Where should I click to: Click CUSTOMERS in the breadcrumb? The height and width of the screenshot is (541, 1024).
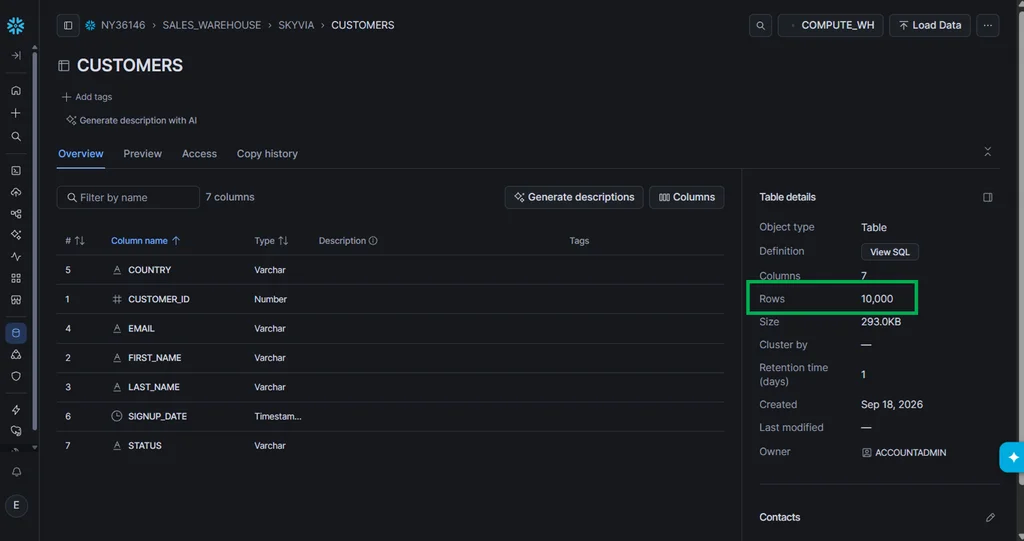[362, 25]
